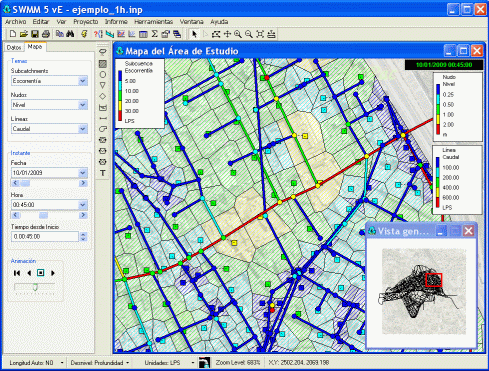The height and width of the screenshot is (371, 489).
Task: Select the add orifice tool
Action: click(x=103, y=140)
